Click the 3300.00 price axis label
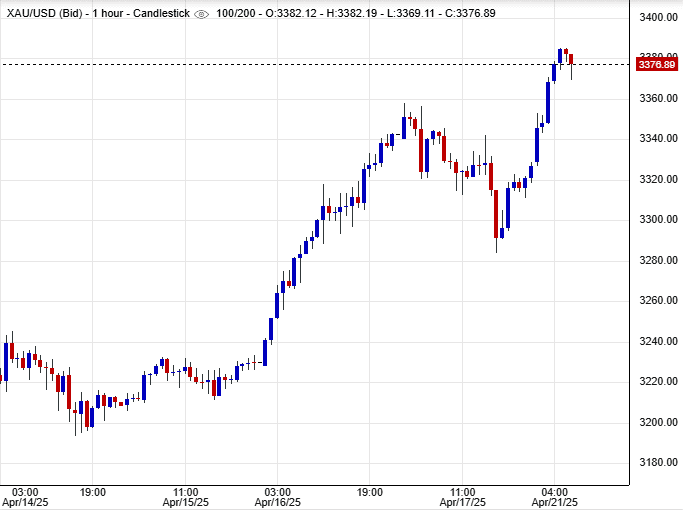The width and height of the screenshot is (683, 510). point(658,219)
